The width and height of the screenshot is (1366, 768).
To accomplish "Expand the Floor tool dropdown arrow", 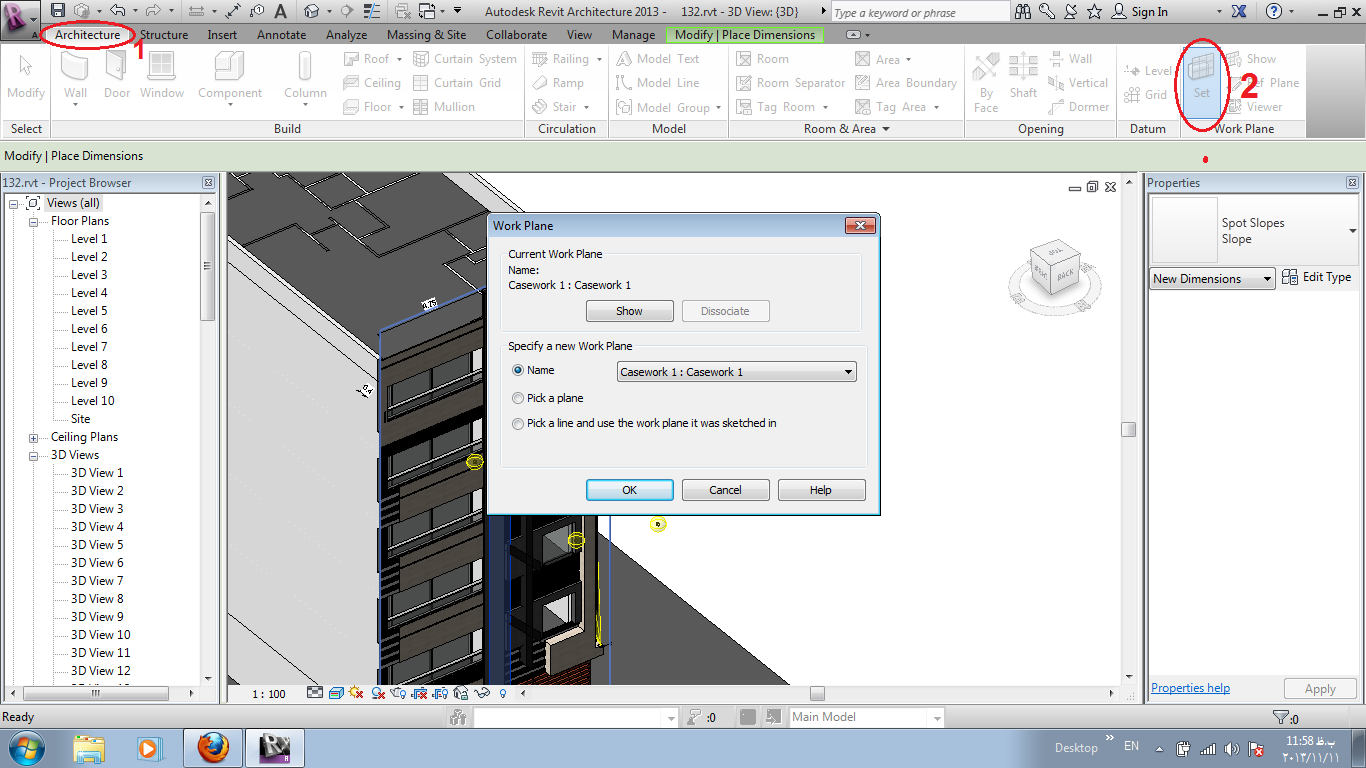I will click(x=401, y=108).
